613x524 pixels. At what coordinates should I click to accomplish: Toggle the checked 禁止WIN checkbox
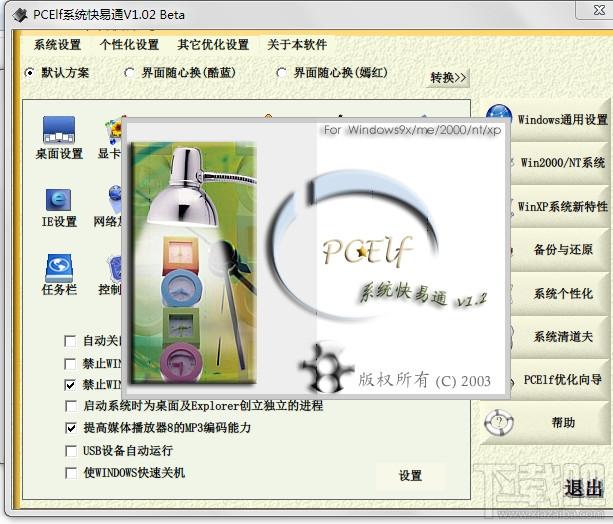click(70, 385)
